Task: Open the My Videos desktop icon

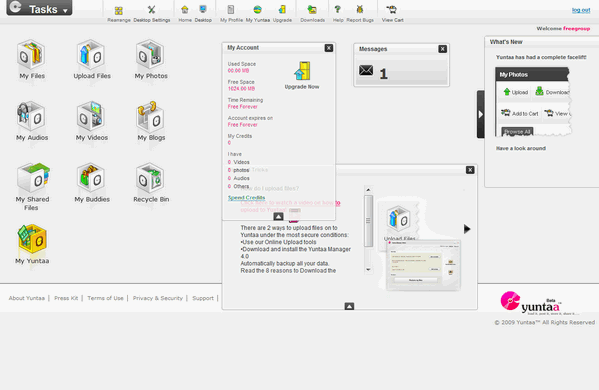Action: click(x=92, y=120)
